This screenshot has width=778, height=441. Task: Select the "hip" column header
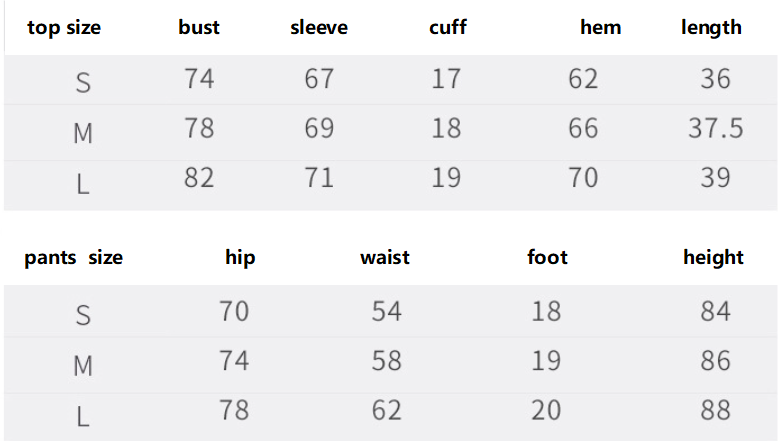pyautogui.click(x=240, y=258)
